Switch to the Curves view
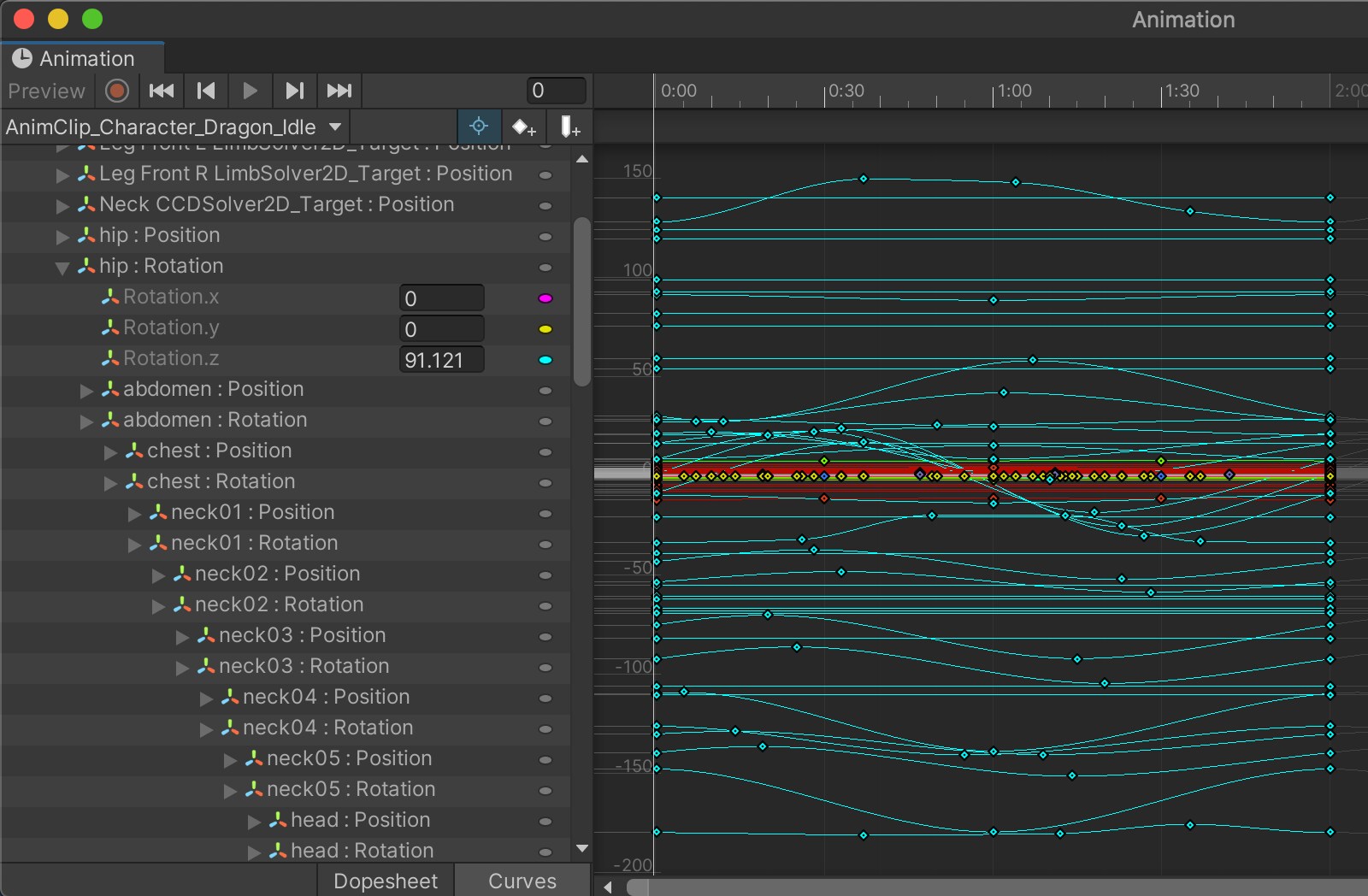This screenshot has height=896, width=1368. pos(522,881)
